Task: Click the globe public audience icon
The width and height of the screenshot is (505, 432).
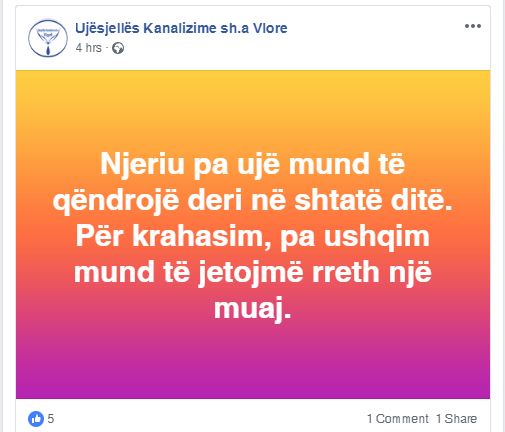Action: point(118,48)
